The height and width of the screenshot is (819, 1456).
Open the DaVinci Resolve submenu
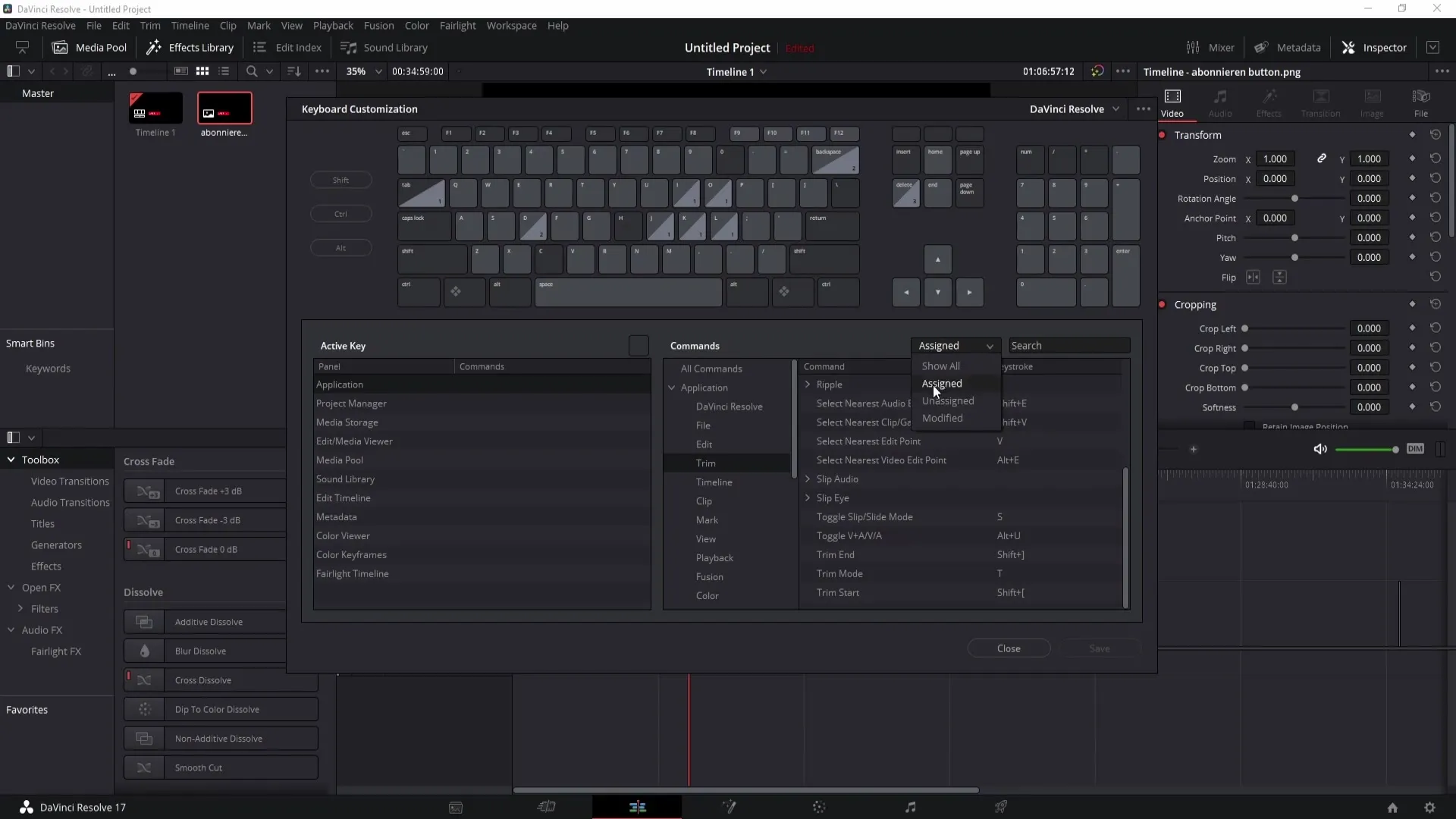729,406
